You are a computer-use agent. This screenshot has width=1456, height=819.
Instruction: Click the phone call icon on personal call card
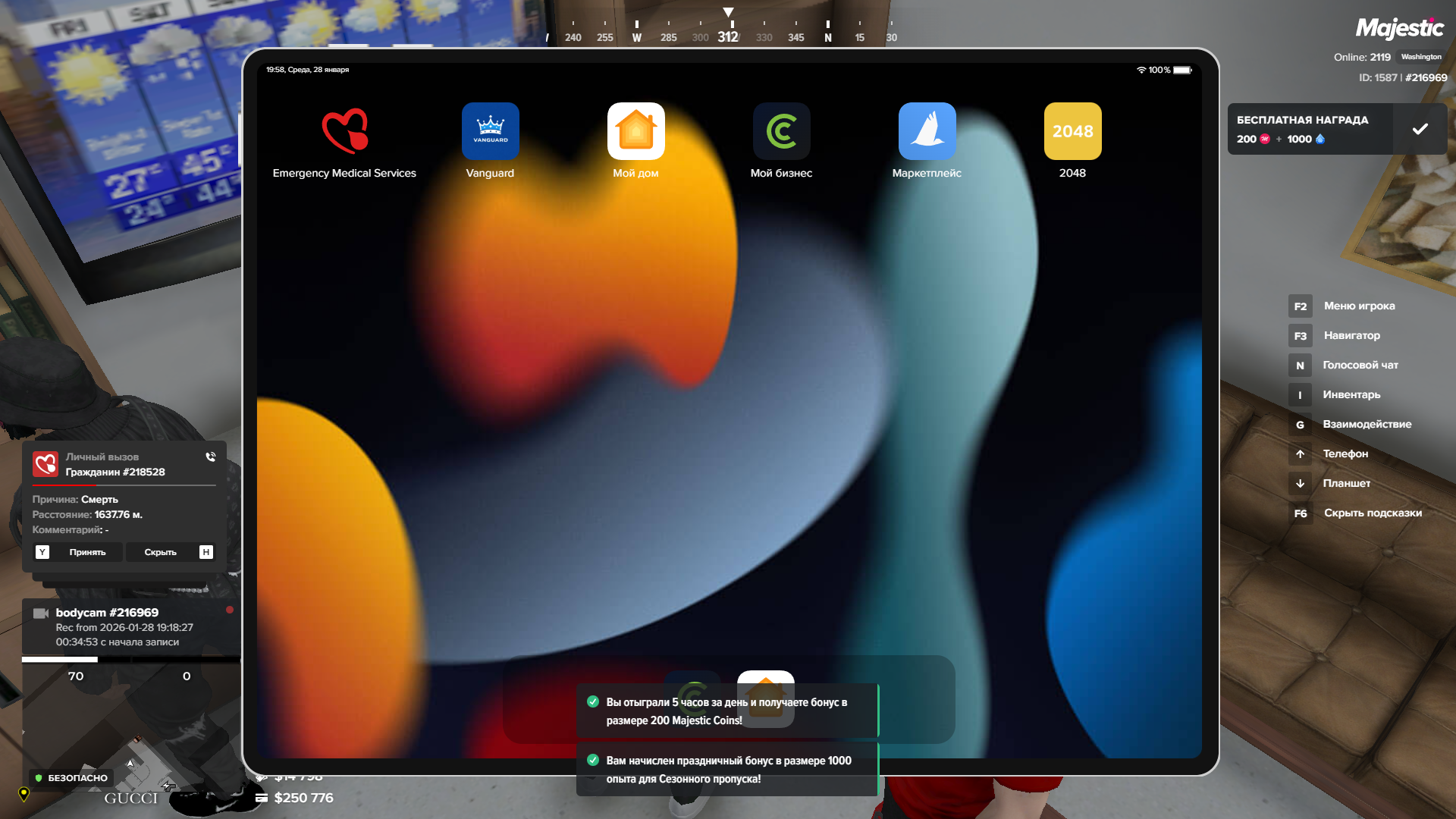(211, 457)
